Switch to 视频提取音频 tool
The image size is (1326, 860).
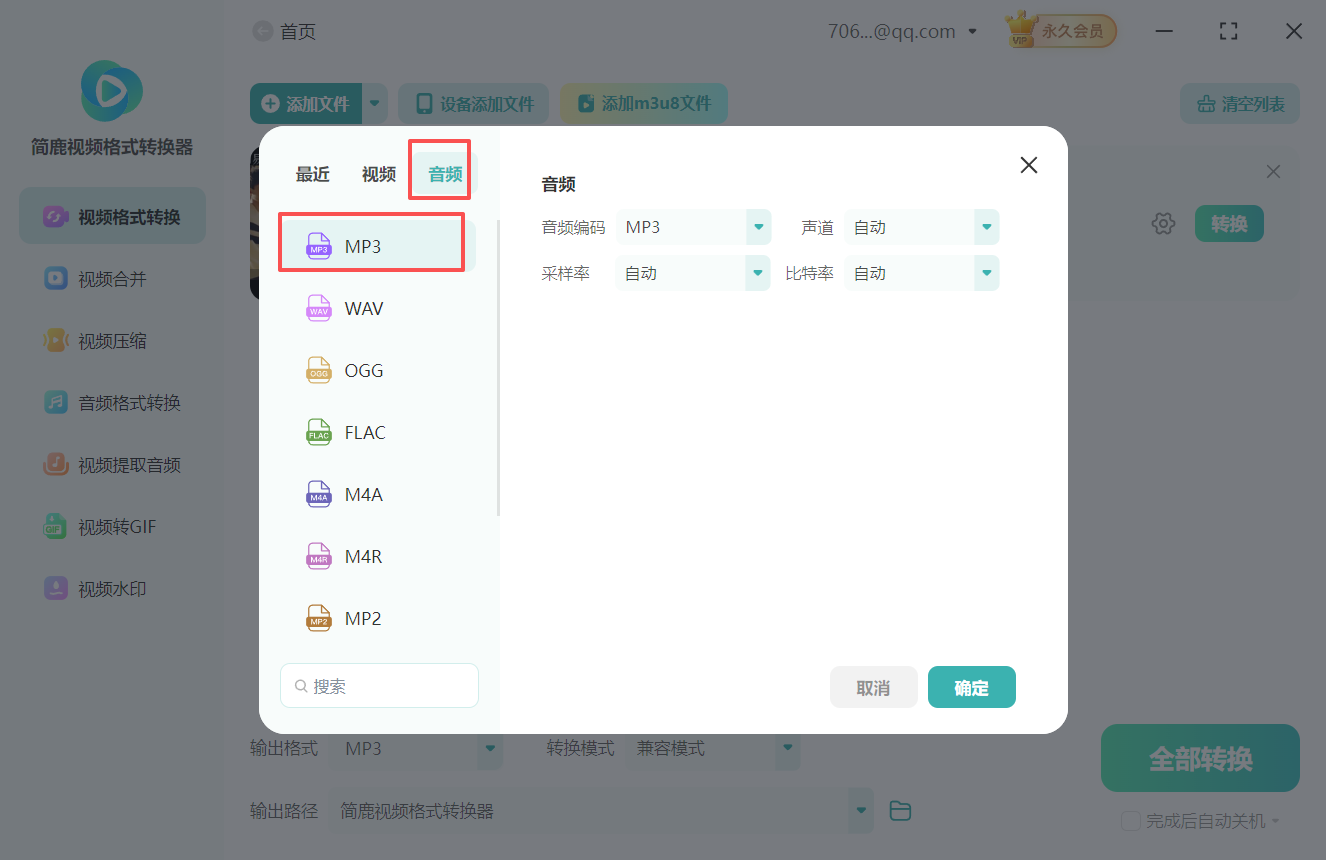[111, 464]
